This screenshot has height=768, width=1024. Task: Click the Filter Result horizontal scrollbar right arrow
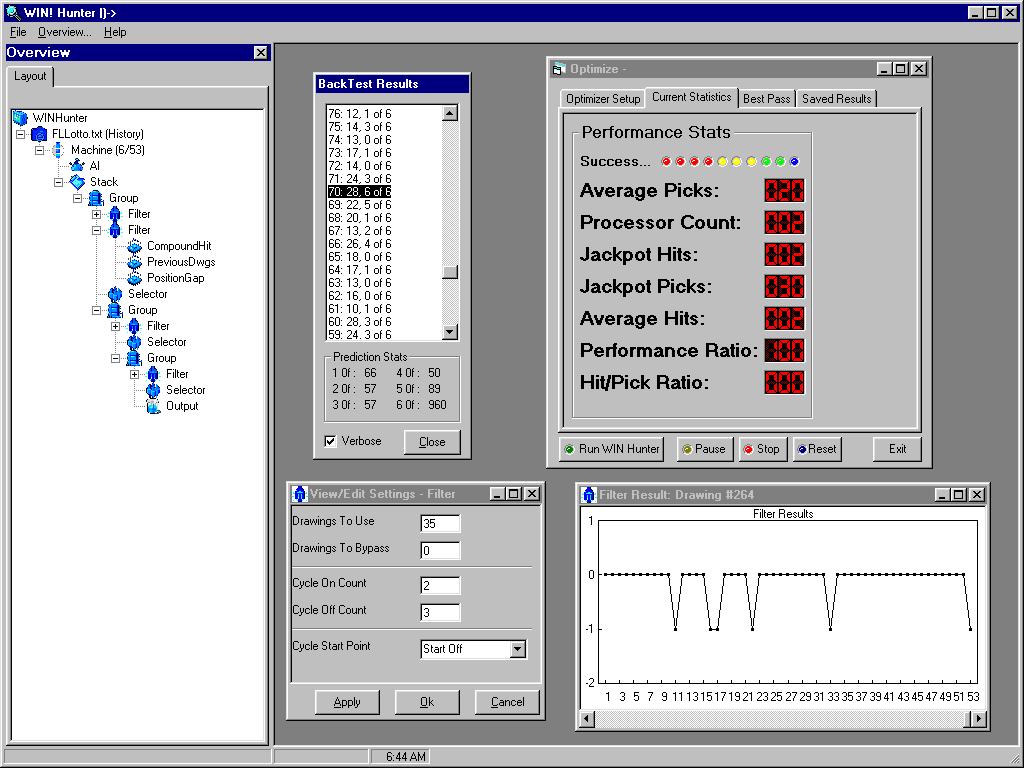tap(979, 719)
